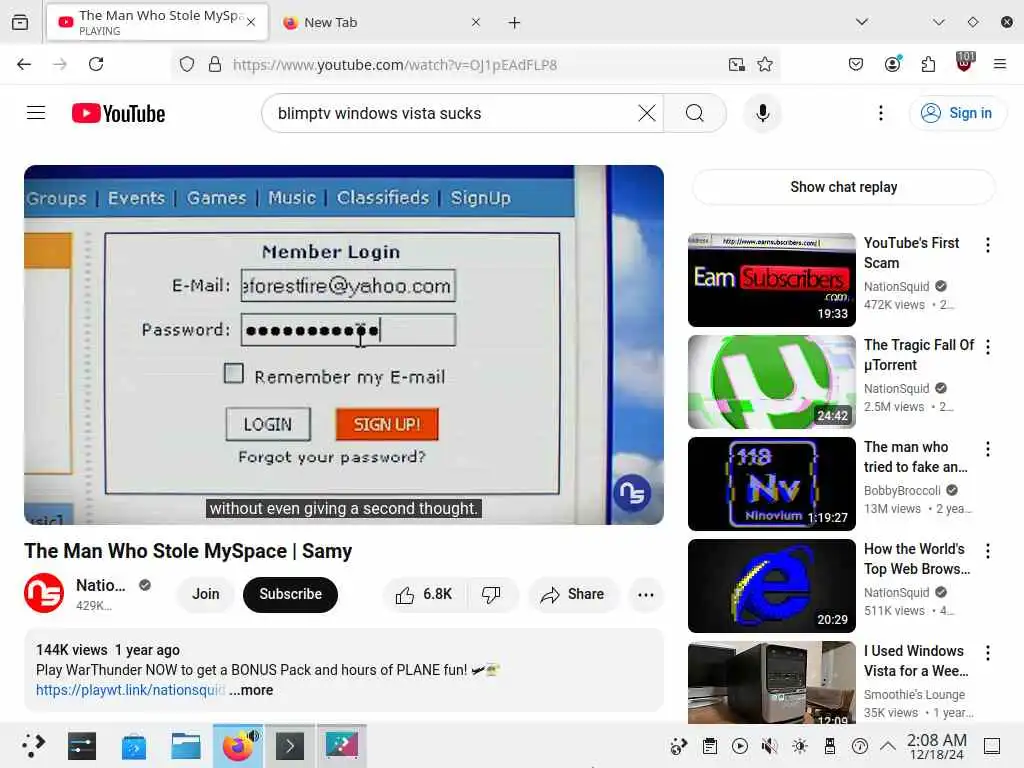This screenshot has width=1024, height=768.
Task: Open Konsole terminal from taskbar
Action: 290,745
